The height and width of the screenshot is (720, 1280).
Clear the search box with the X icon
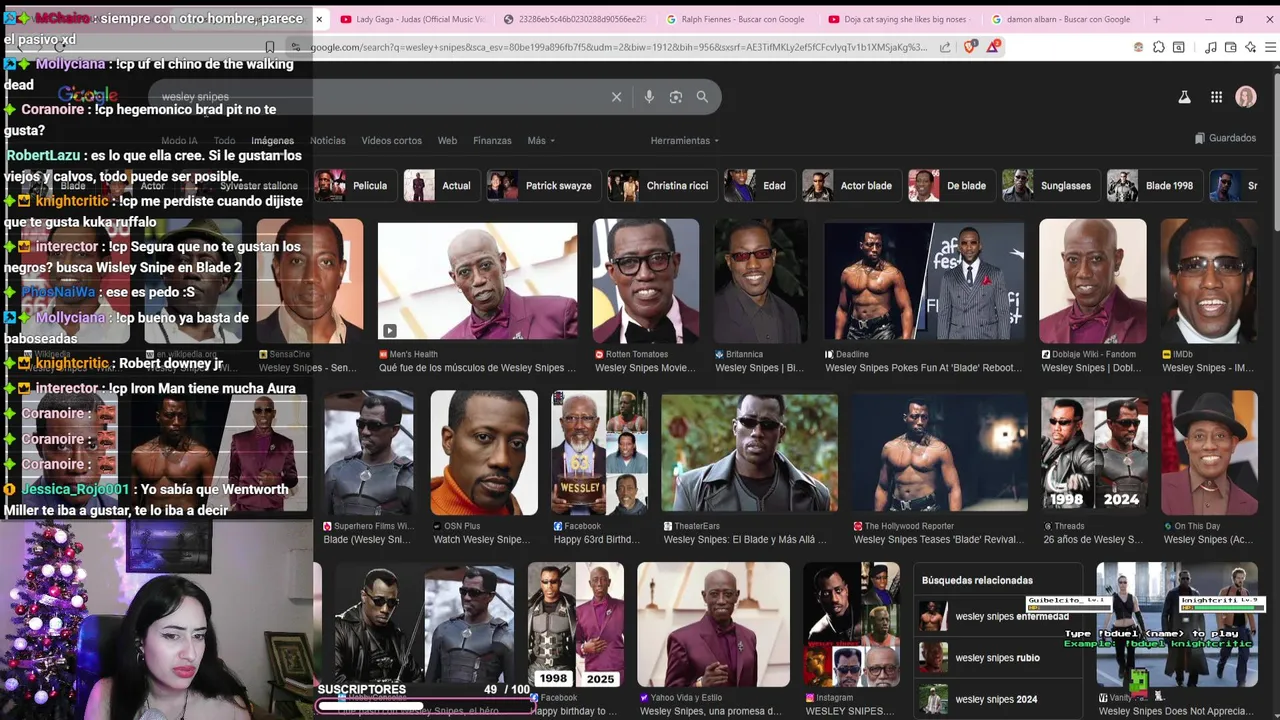pos(616,97)
